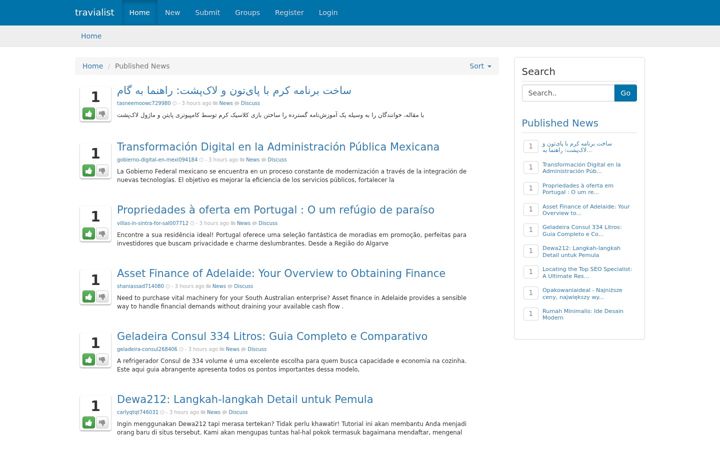This screenshot has height=450, width=720.
Task: Click vote count beside sidebar Rumah Minimalis
Action: (x=531, y=314)
